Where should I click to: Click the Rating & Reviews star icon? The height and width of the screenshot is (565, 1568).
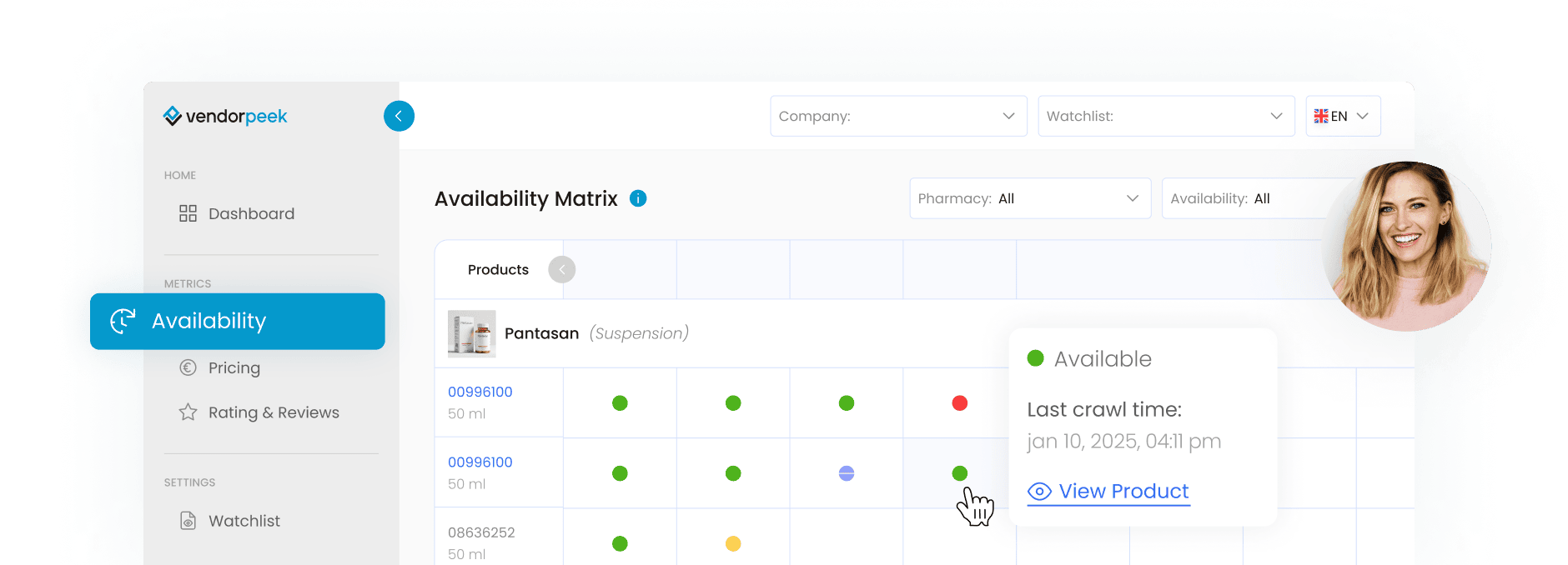(188, 412)
